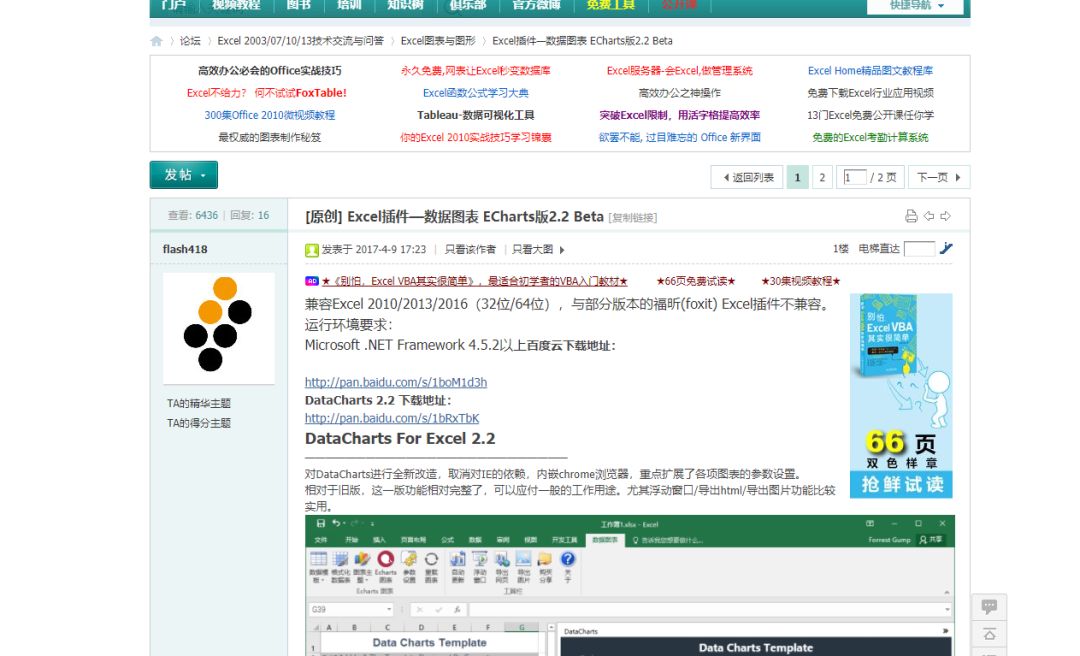Viewport: 1080px width, 656px height.
Task: Open 你的Excel 2010实战技巧学习锦囊 link
Action: [x=476, y=138]
